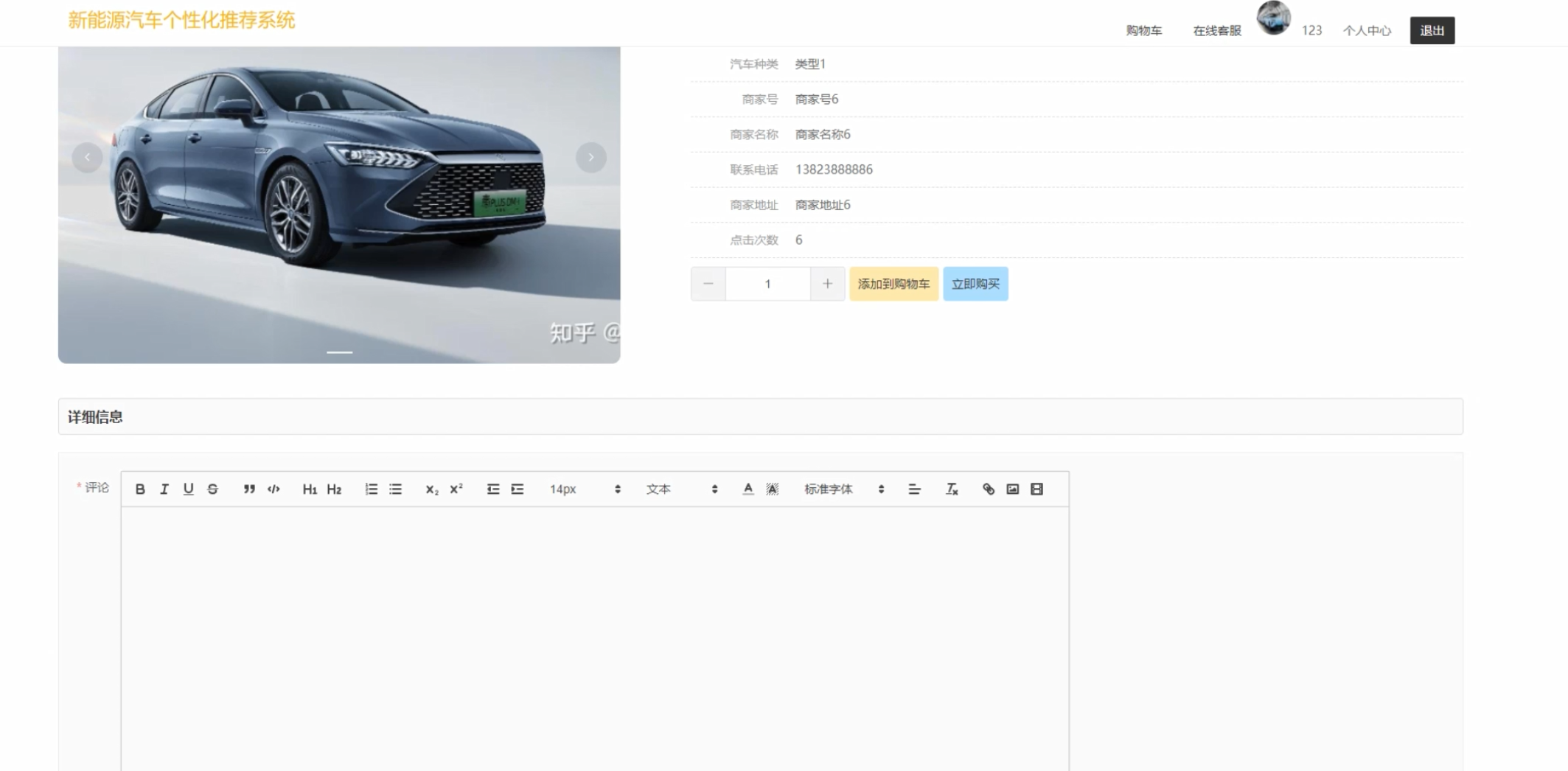The height and width of the screenshot is (771, 1568).
Task: Toggle italic formatting in comment editor
Action: [x=164, y=489]
